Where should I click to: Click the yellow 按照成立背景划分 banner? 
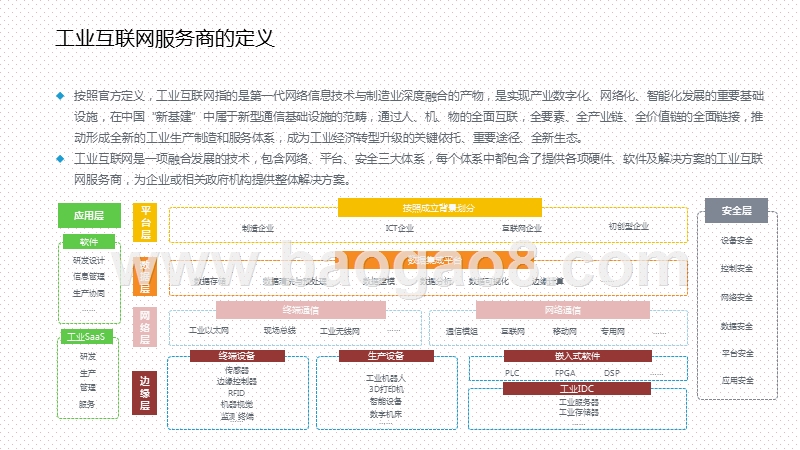(x=439, y=208)
